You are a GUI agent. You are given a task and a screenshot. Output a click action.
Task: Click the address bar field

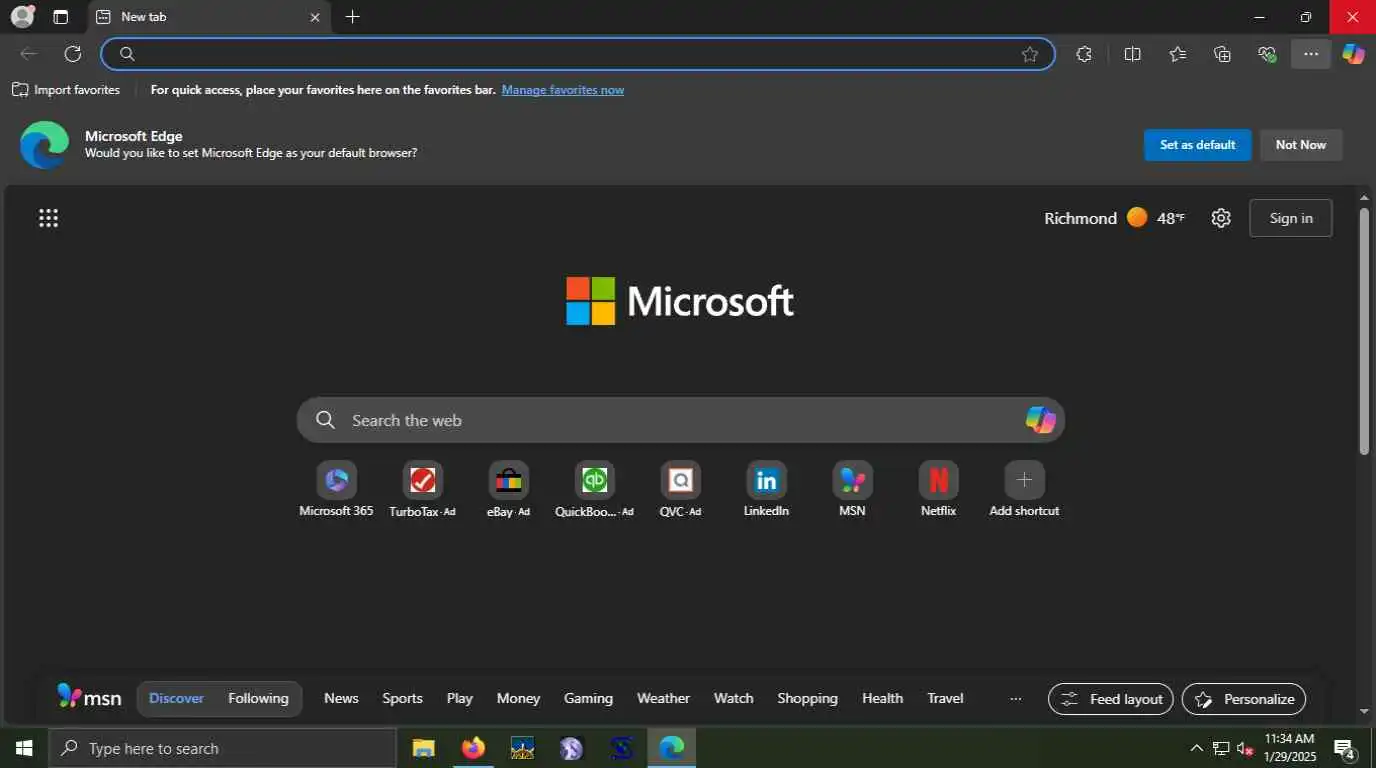tap(578, 54)
